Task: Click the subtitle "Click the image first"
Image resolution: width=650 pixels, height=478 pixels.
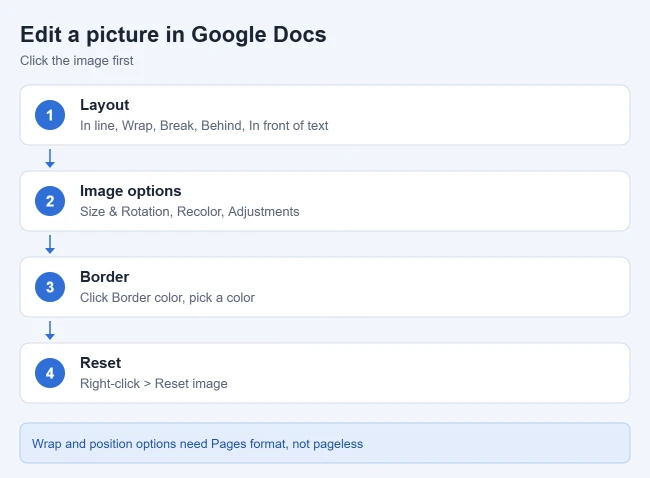Action: click(x=77, y=61)
